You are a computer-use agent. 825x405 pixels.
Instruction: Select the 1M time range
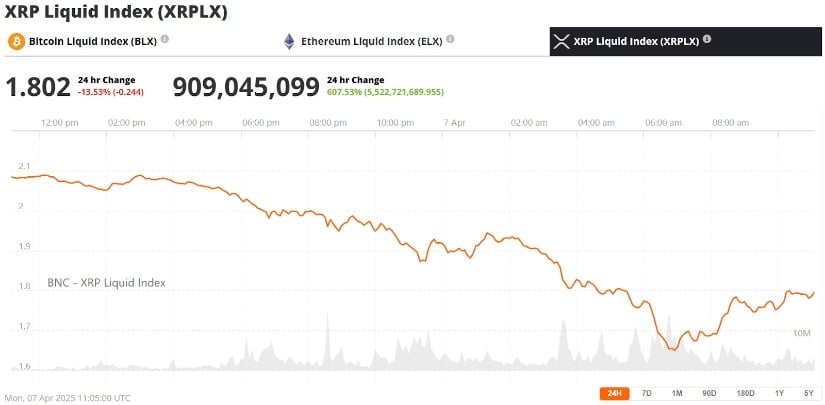676,393
